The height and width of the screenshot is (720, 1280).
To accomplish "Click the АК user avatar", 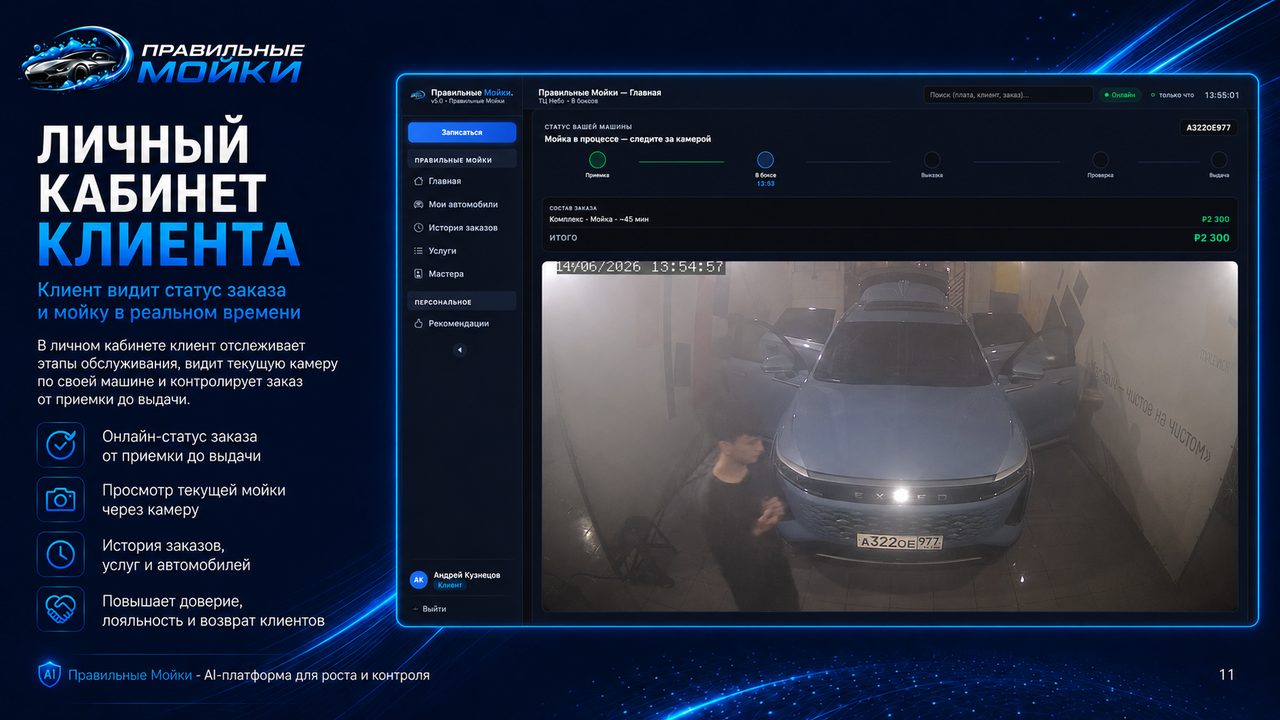I will pos(419,580).
